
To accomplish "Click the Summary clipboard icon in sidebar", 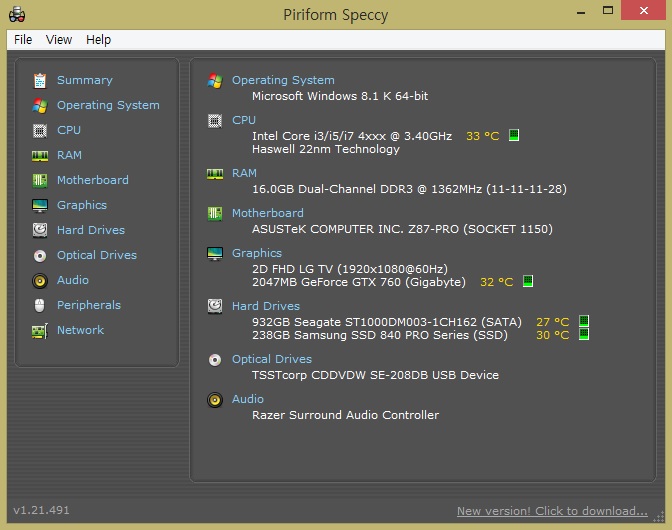I will point(40,80).
